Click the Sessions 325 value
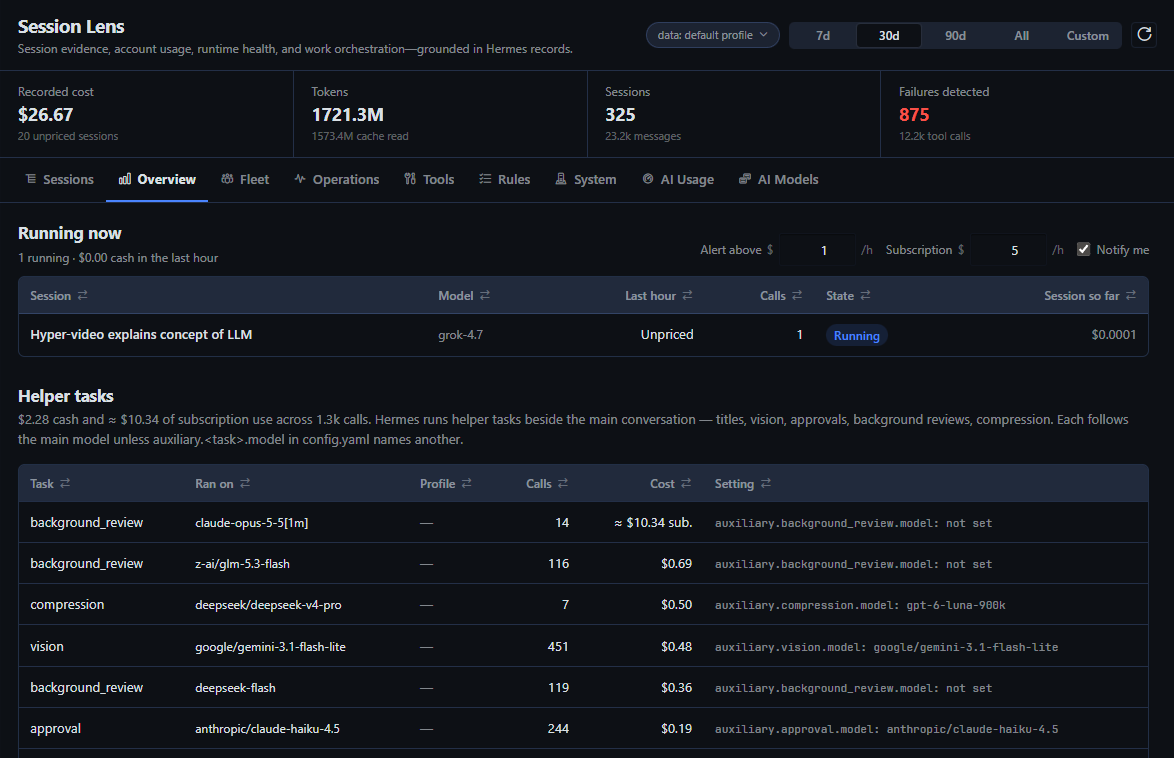 [x=620, y=115]
